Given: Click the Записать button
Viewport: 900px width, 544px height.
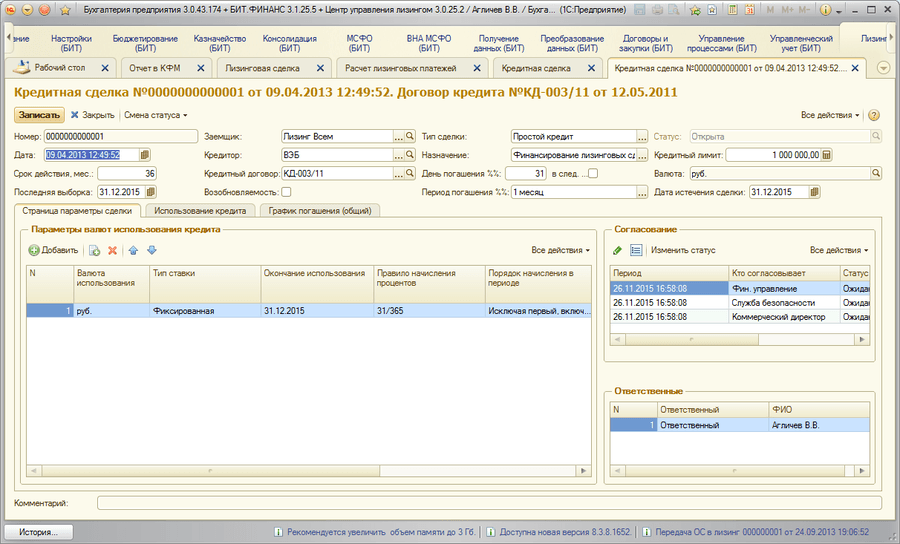Looking at the screenshot, I should [39, 115].
